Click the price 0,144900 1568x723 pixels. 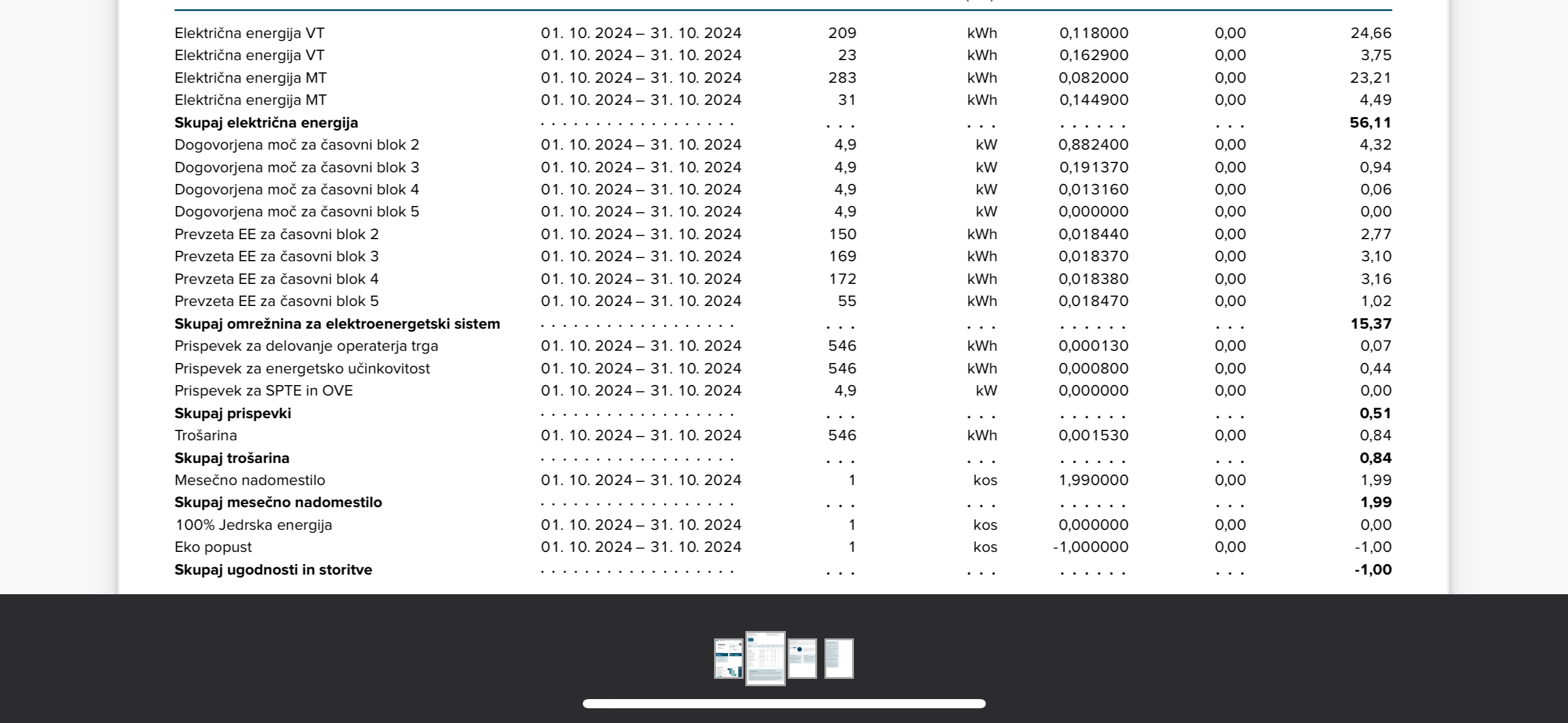coord(1094,100)
